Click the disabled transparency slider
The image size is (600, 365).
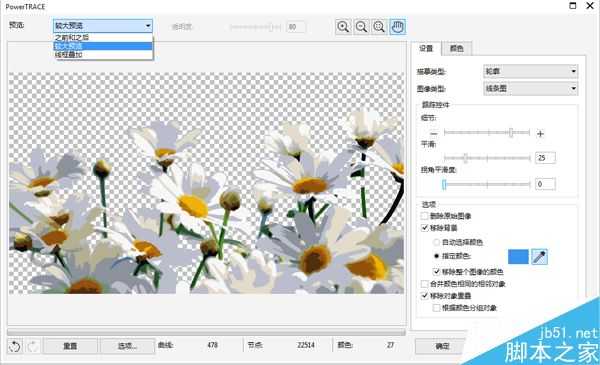coord(255,27)
